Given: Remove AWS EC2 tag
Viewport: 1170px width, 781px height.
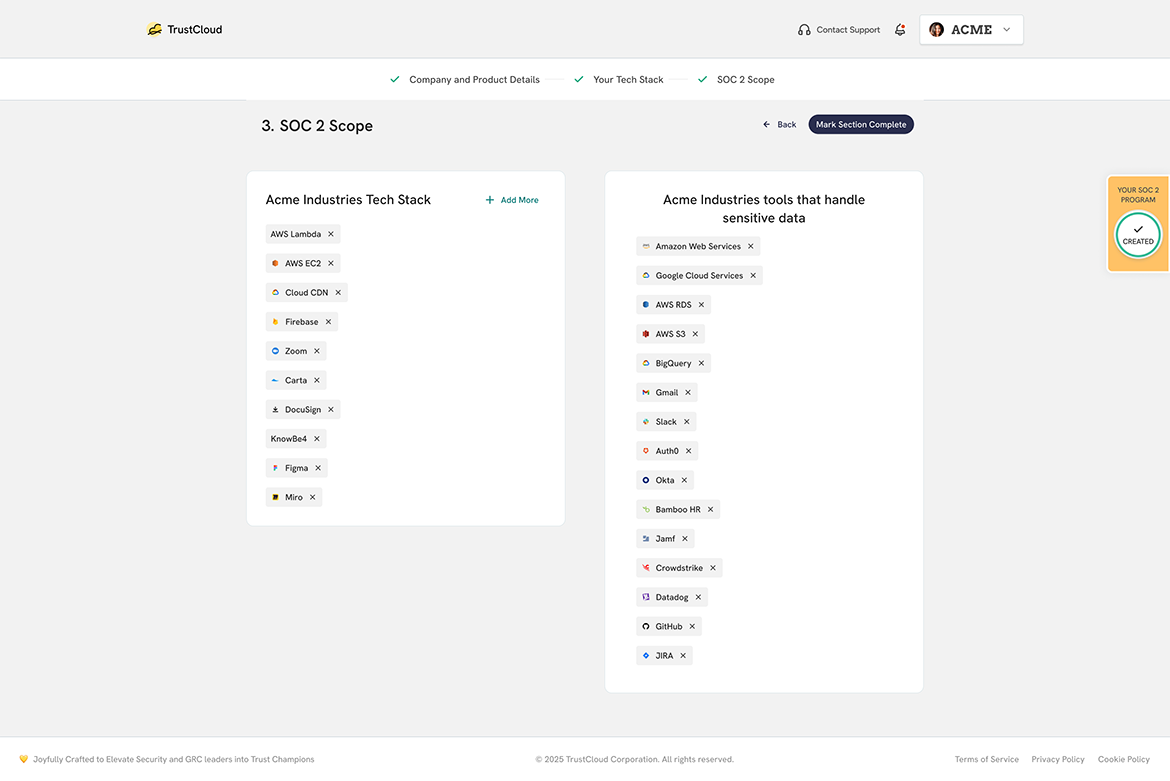Looking at the screenshot, I should pos(331,263).
